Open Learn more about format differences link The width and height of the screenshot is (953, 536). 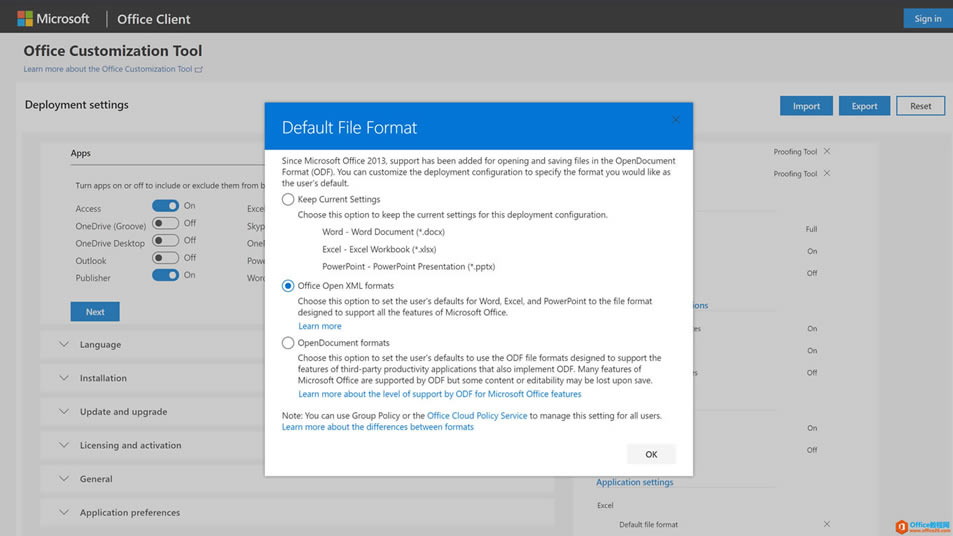378,427
